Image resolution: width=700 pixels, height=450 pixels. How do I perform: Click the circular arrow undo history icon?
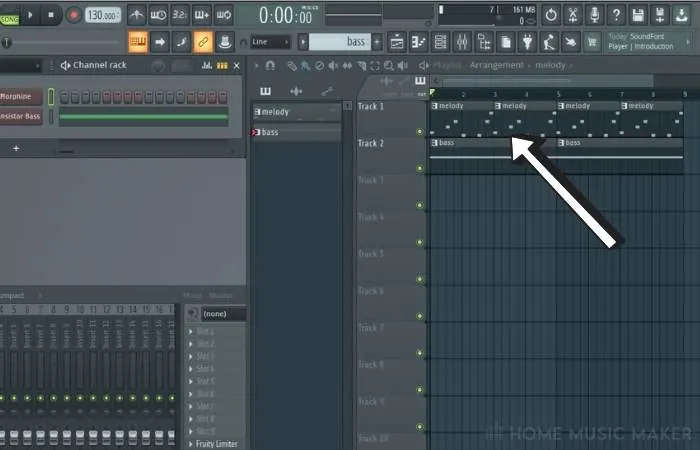[x=551, y=15]
